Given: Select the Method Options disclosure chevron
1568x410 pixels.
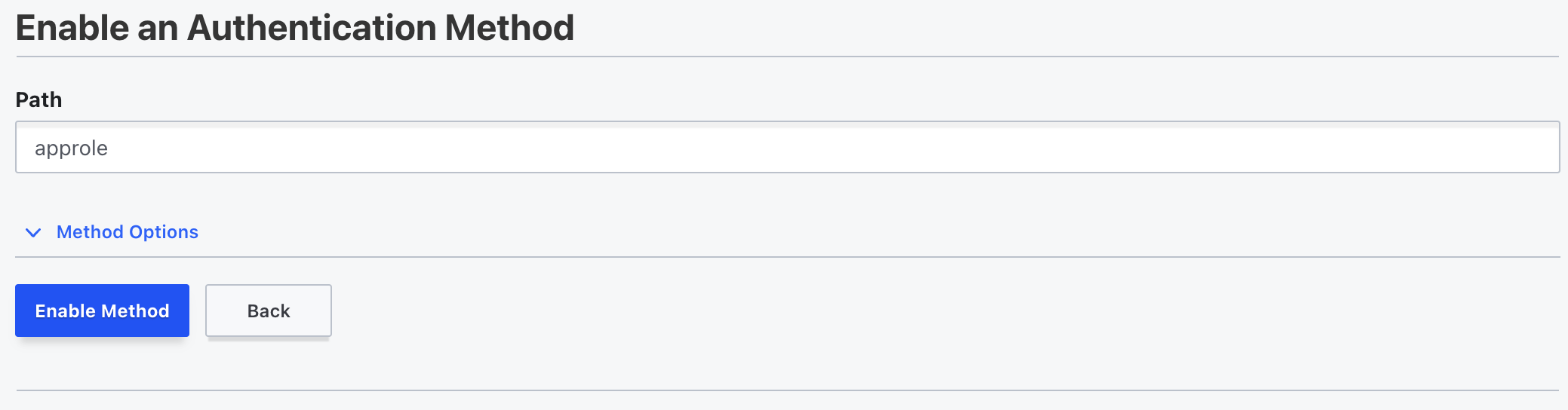Looking at the screenshot, I should [33, 232].
